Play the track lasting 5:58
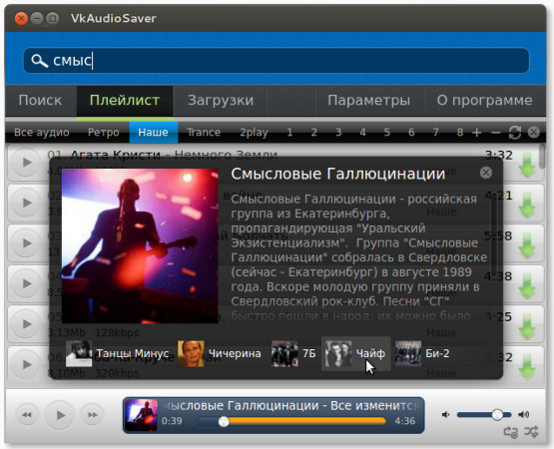Viewport: 554px width, 449px height. 26,243
